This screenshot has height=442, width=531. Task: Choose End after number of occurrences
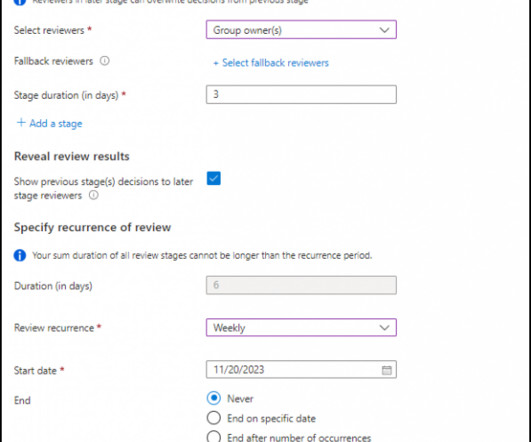tap(214, 437)
